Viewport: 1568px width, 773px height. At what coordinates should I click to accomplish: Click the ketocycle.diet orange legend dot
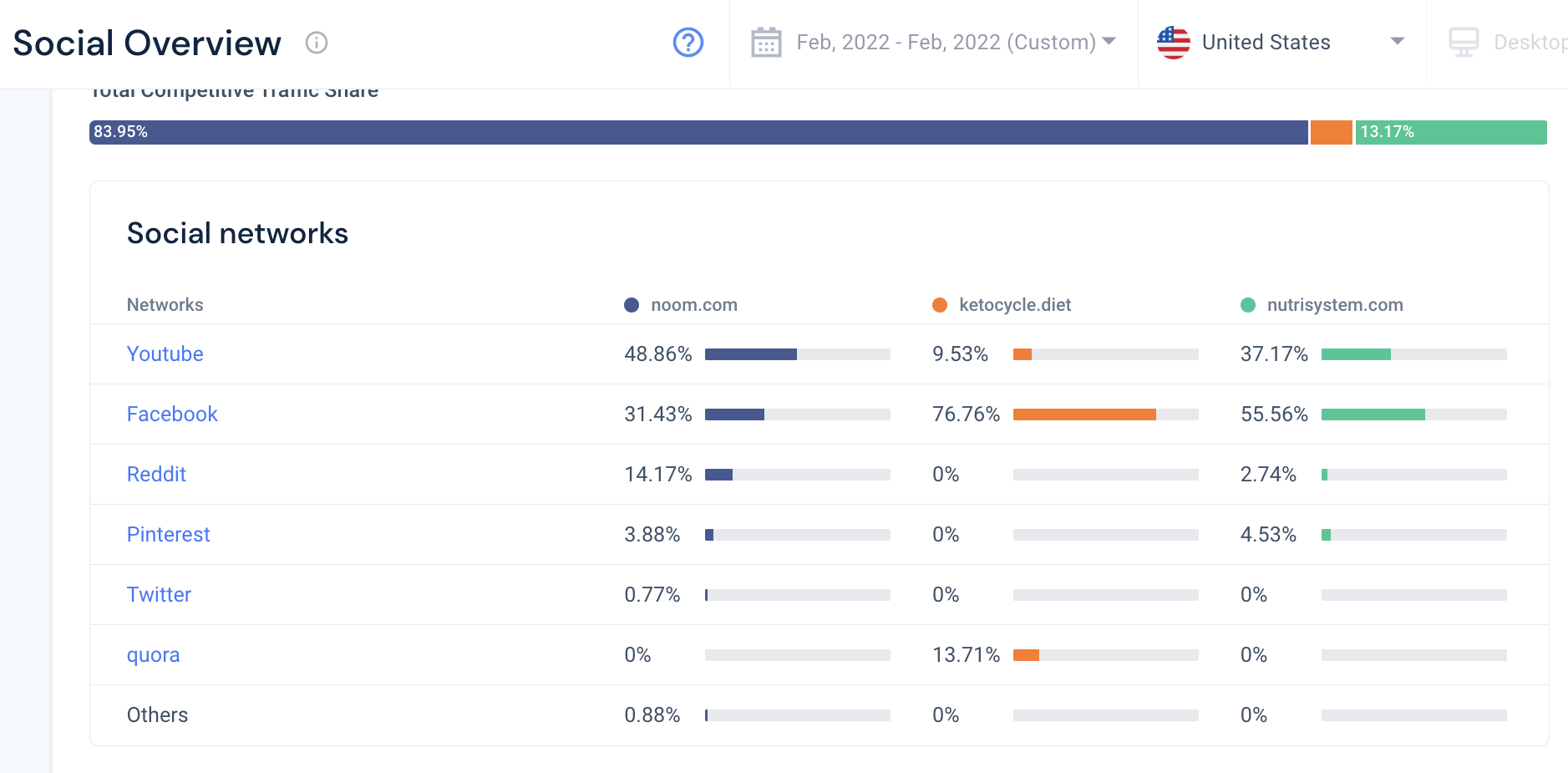point(940,305)
